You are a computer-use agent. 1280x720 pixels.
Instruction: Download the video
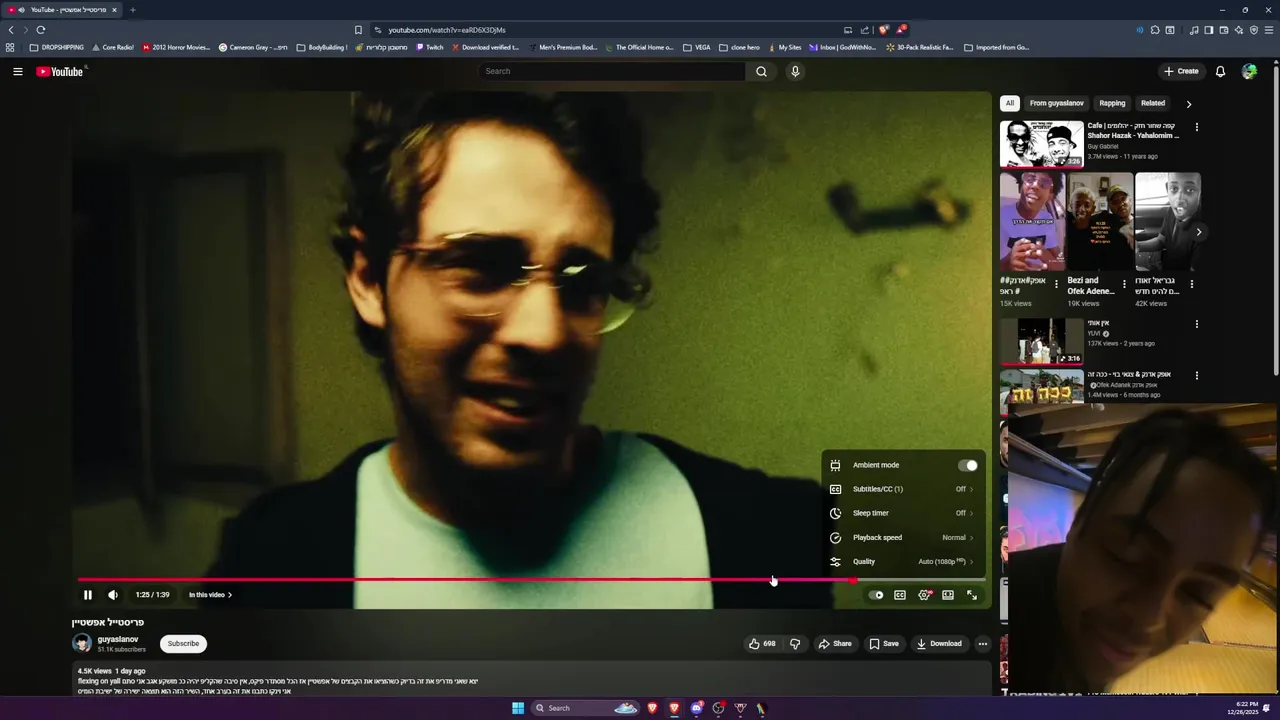(x=939, y=644)
